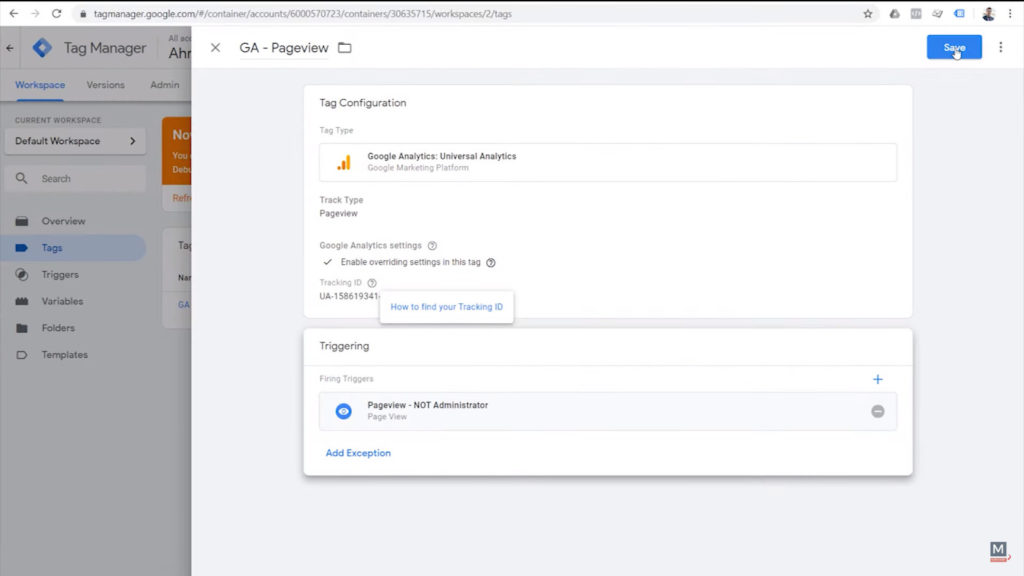Click the tag name field GA - Pageview
Screen dimensions: 1024x576
pyautogui.click(x=283, y=48)
